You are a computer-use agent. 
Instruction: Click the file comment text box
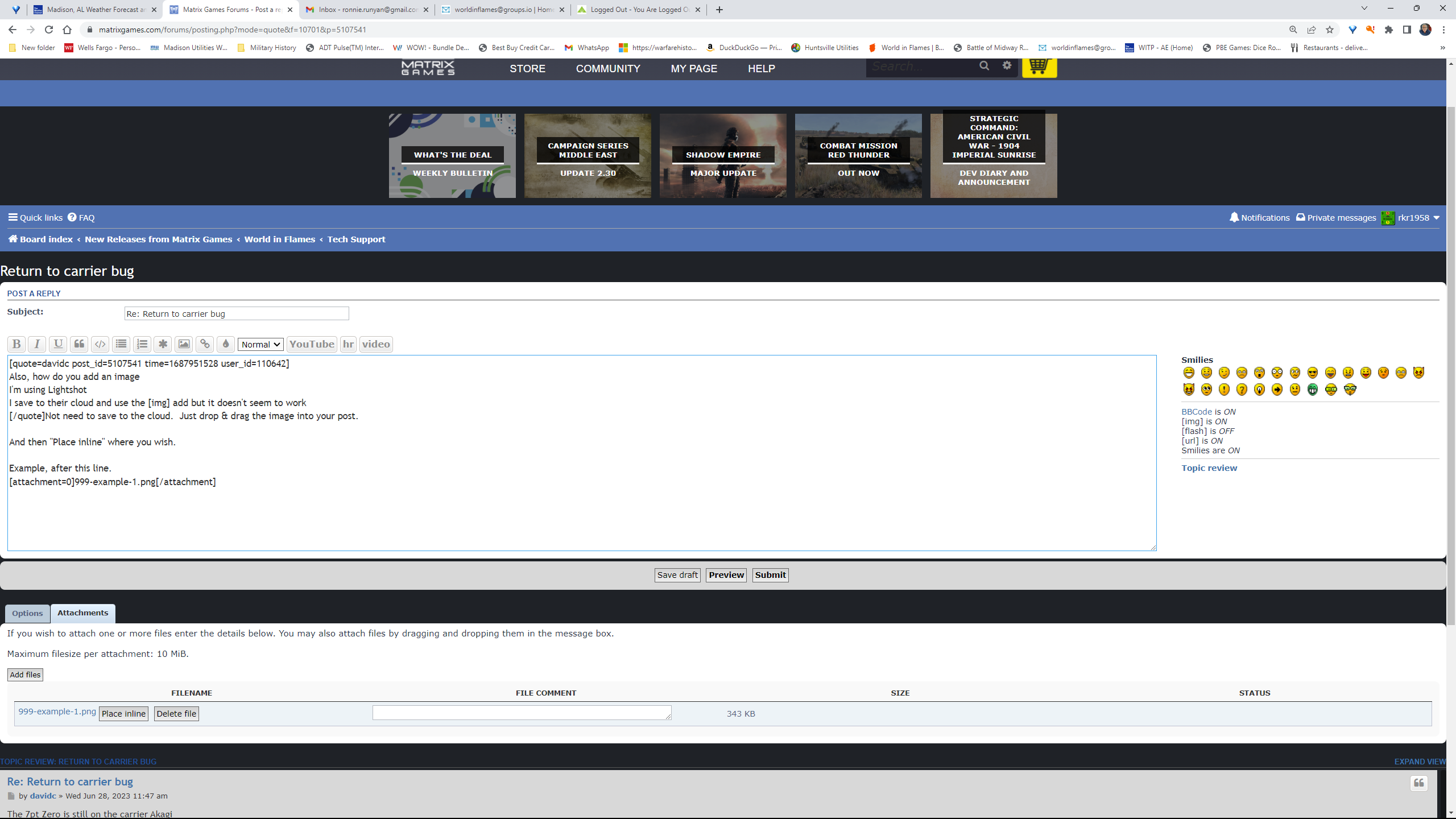522,713
